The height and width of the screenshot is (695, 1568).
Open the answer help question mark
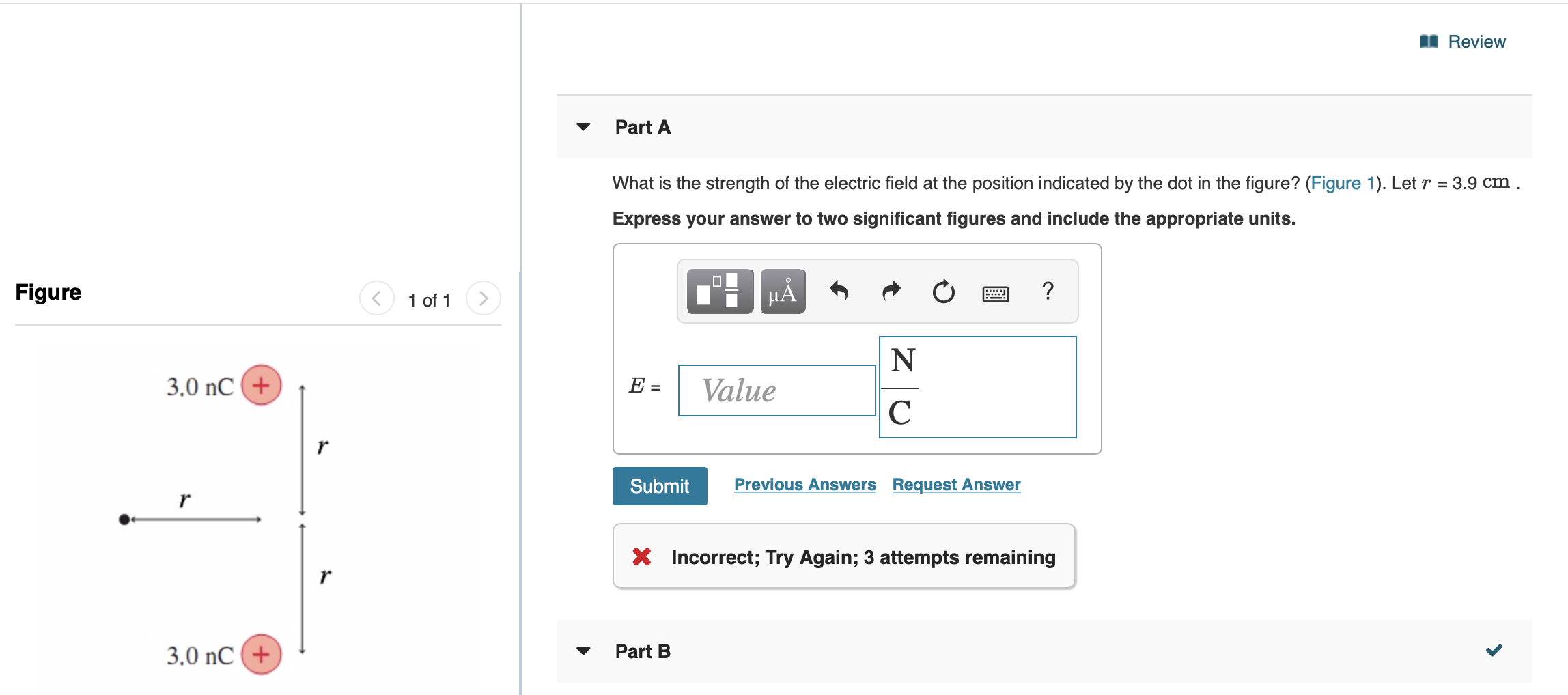point(1048,292)
